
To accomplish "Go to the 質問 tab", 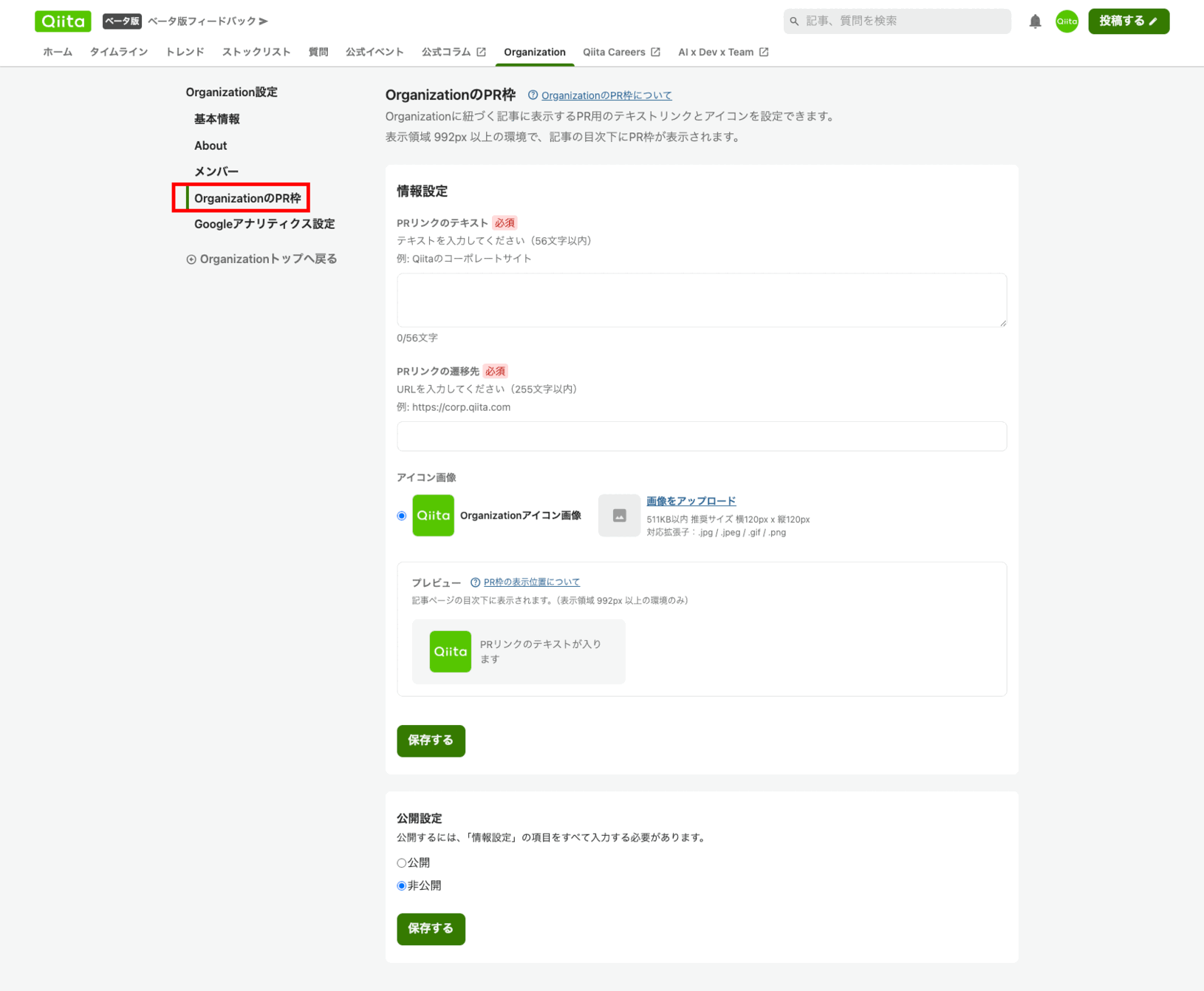I will pos(318,52).
